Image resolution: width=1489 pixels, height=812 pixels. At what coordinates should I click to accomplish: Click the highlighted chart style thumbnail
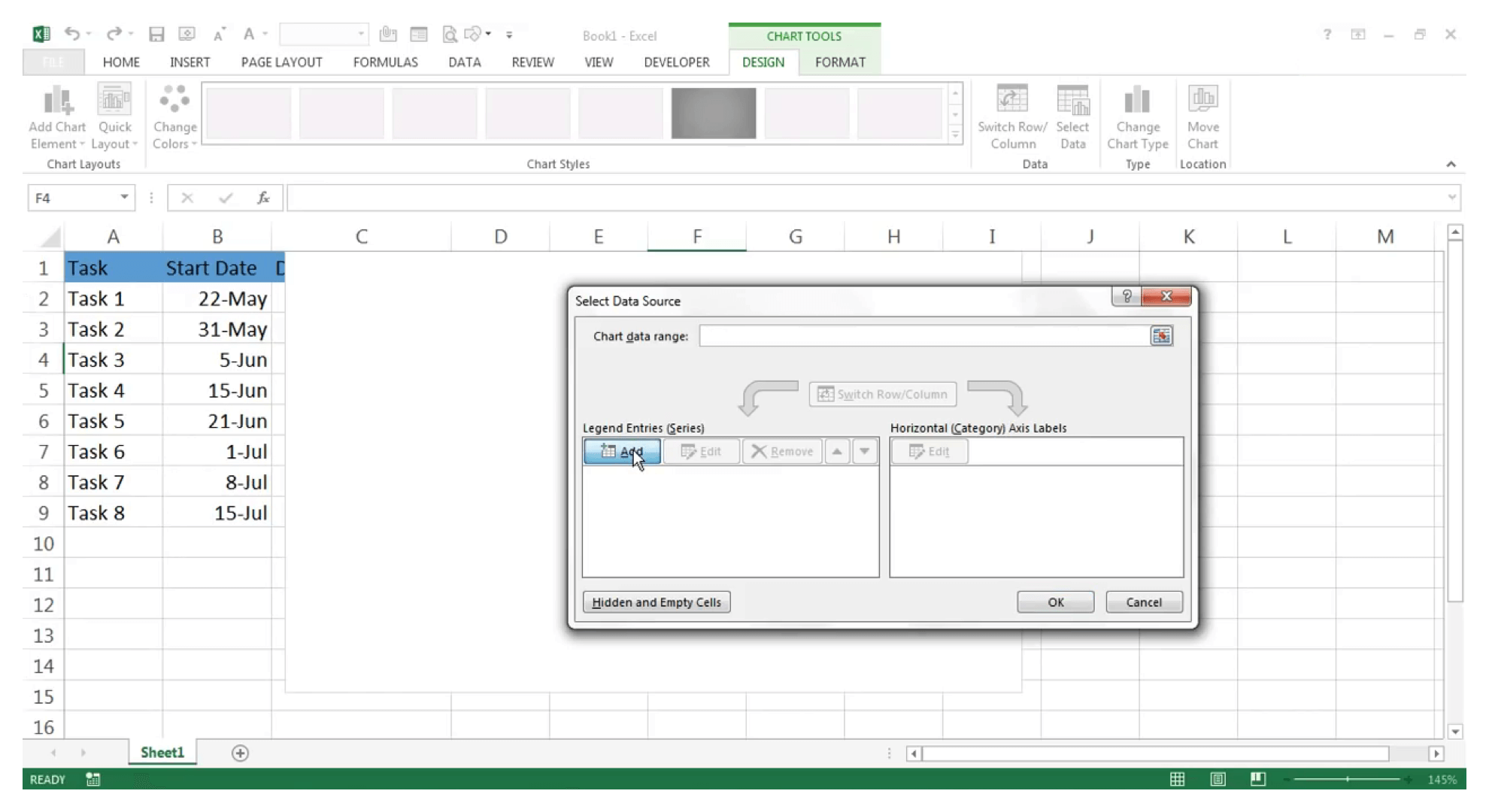tap(713, 112)
